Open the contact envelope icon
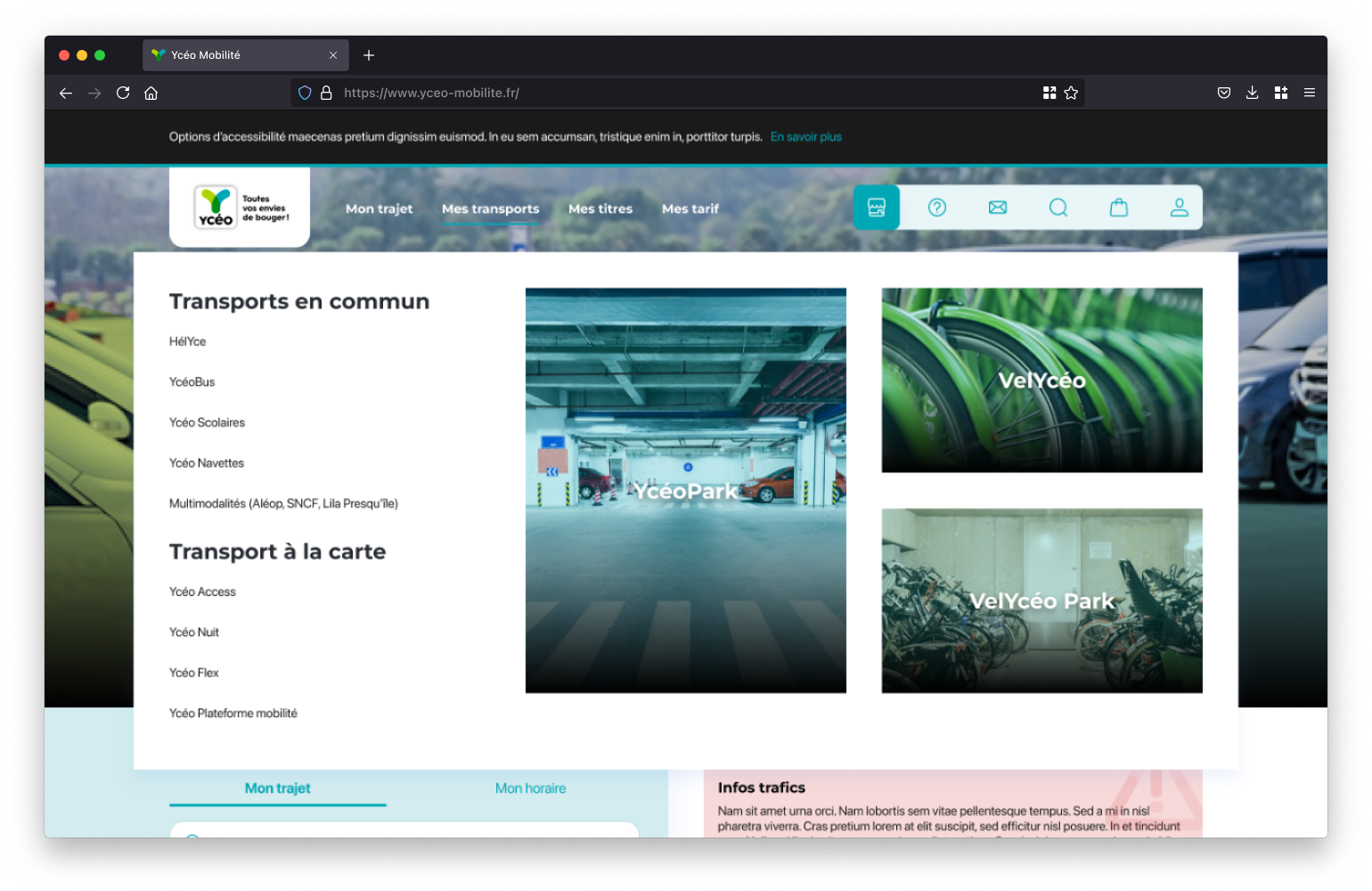 coord(998,208)
